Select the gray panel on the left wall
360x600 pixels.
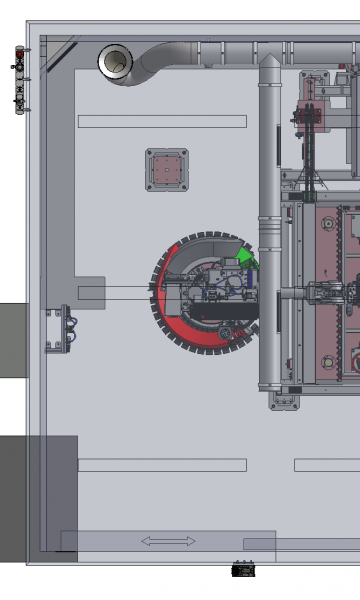point(14,341)
